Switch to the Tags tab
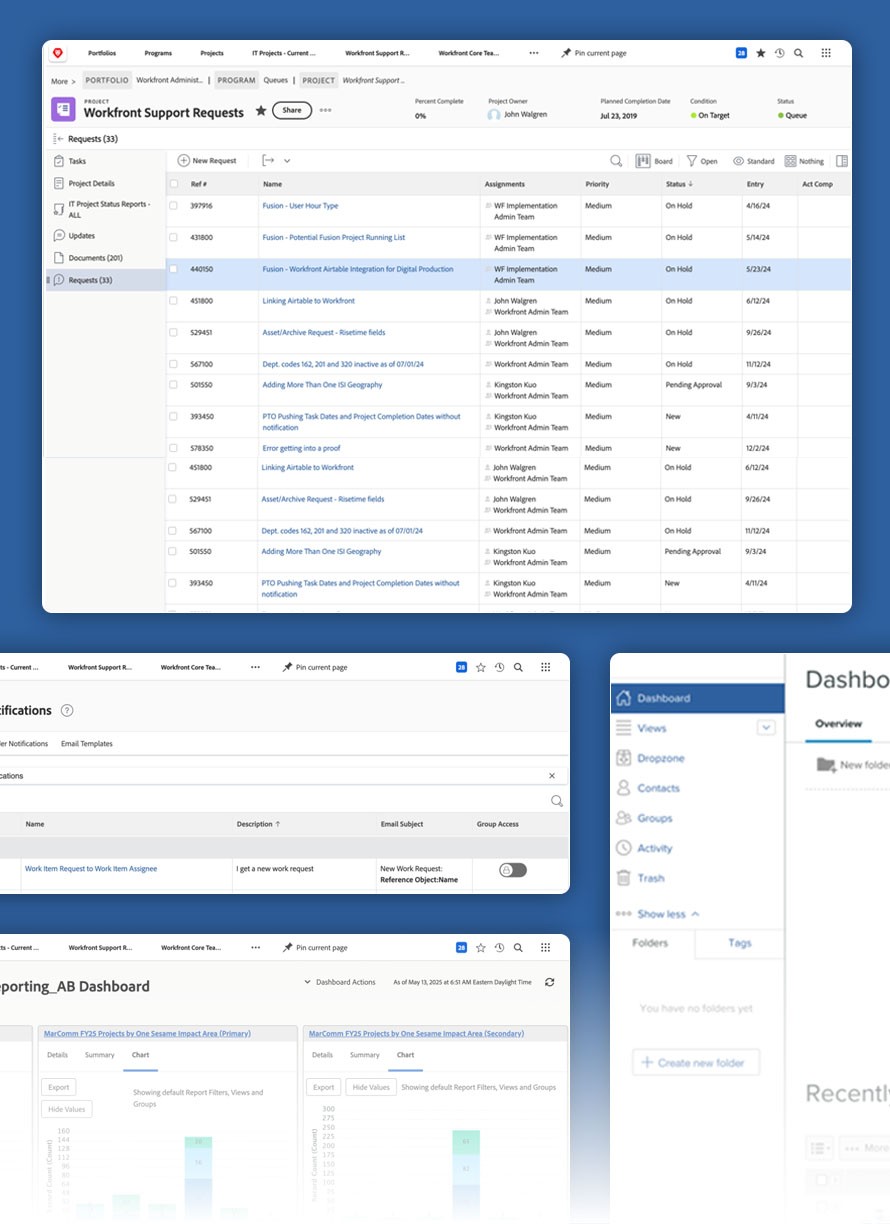The height and width of the screenshot is (1224, 890). tap(740, 942)
